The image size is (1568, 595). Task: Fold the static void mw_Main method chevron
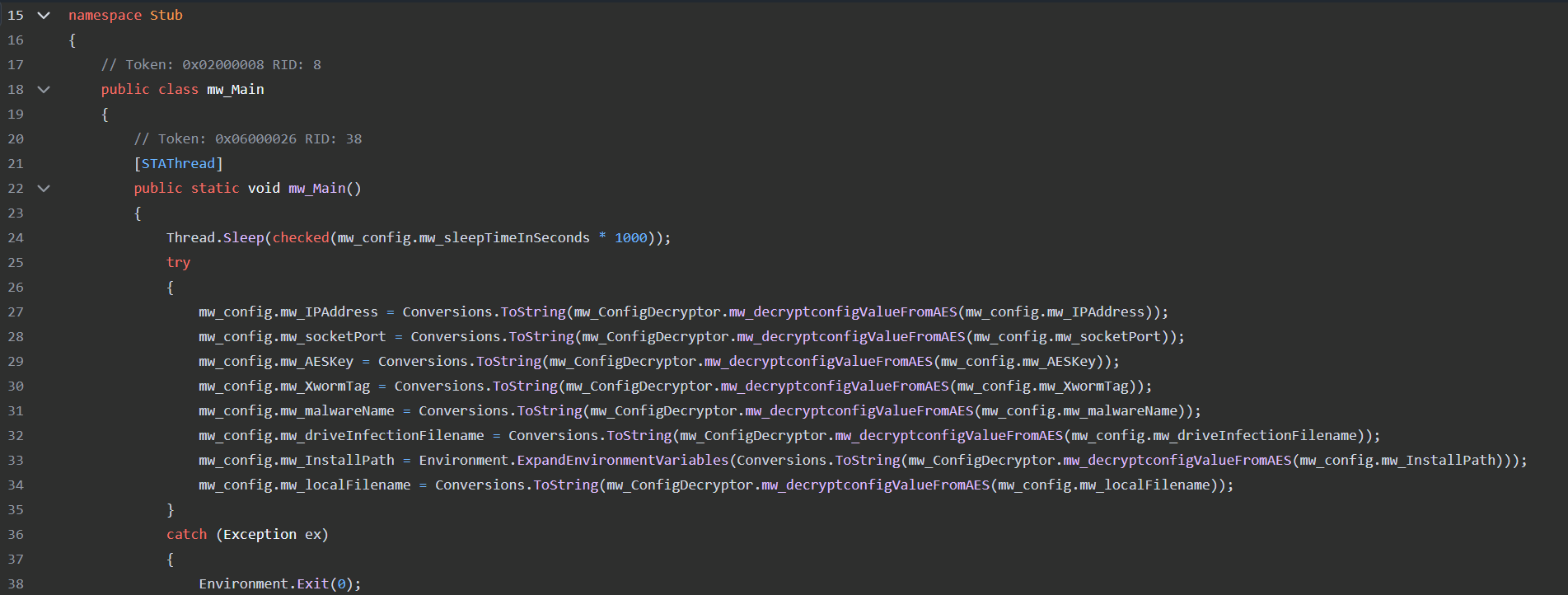tap(44, 189)
